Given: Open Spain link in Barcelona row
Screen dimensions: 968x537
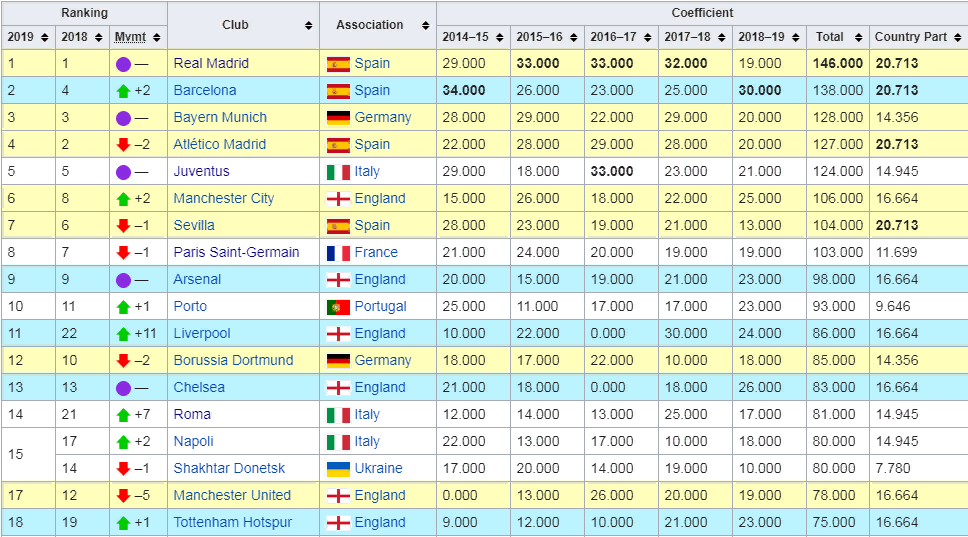Looking at the screenshot, I should point(372,91).
